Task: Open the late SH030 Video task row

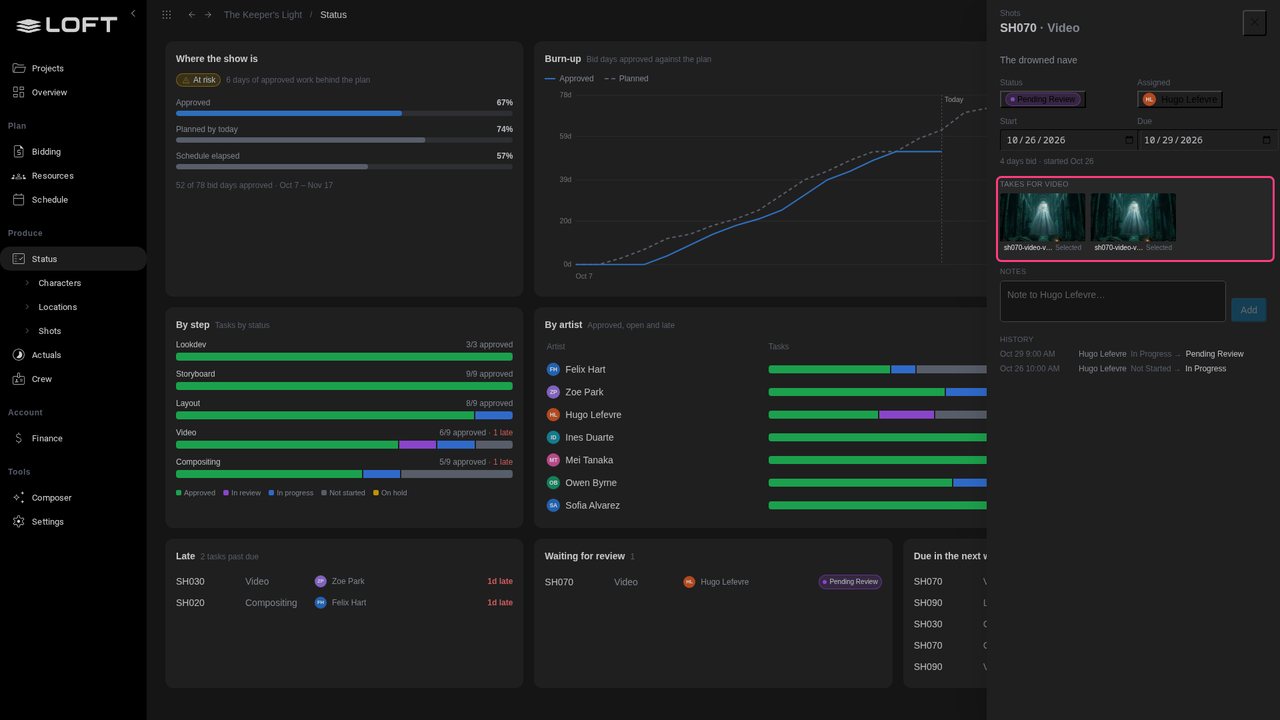Action: click(x=344, y=581)
